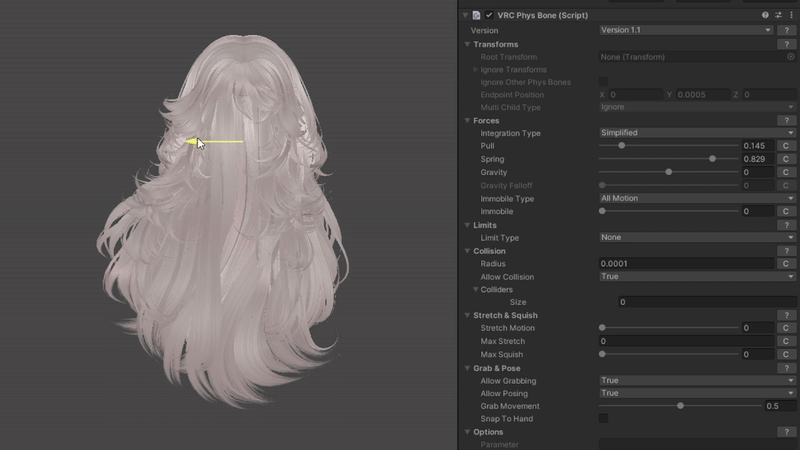Click the Collision section help button
800x450 pixels.
coord(787,251)
